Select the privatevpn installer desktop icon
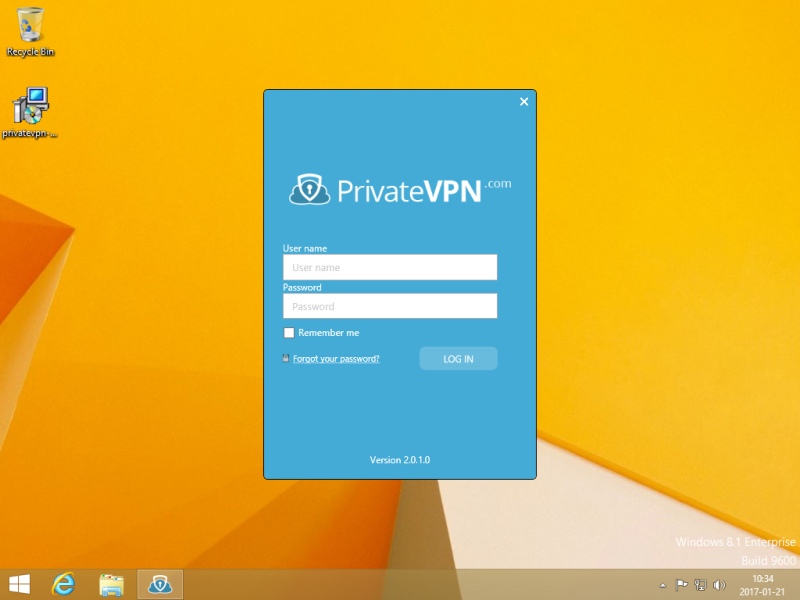Viewport: 800px width, 600px height. (x=30, y=112)
